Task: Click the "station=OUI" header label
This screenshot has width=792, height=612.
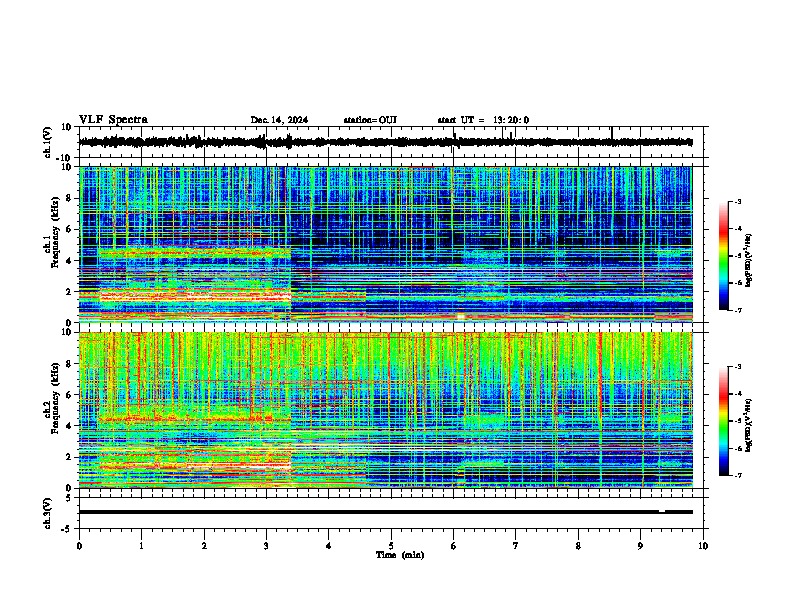Action: coord(370,120)
